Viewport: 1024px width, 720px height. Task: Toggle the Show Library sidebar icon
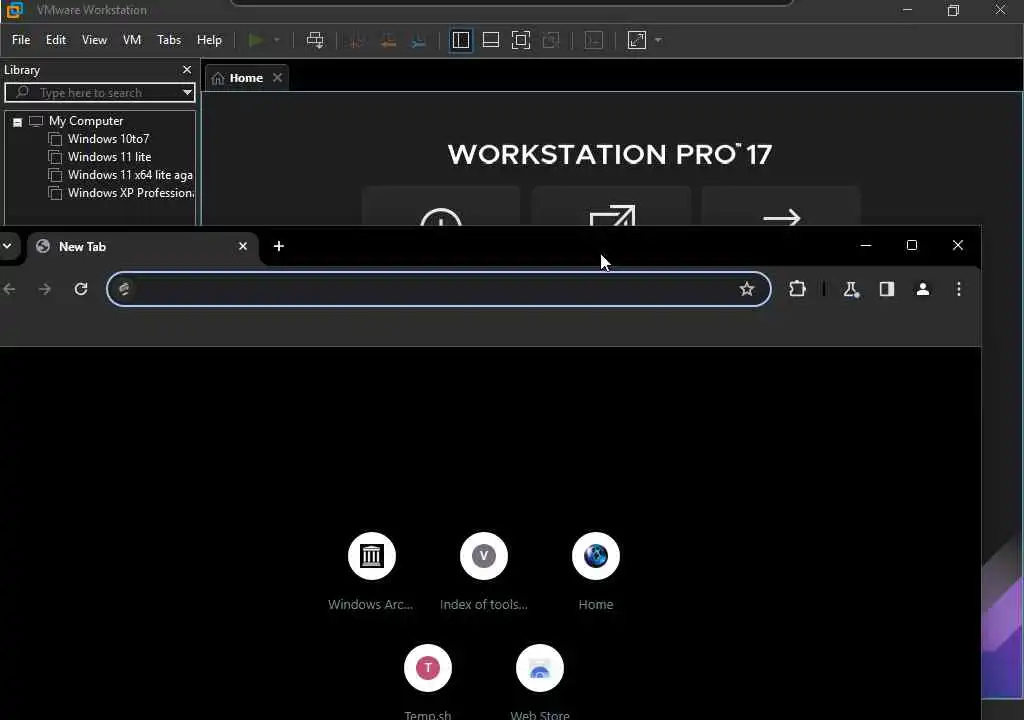point(461,41)
